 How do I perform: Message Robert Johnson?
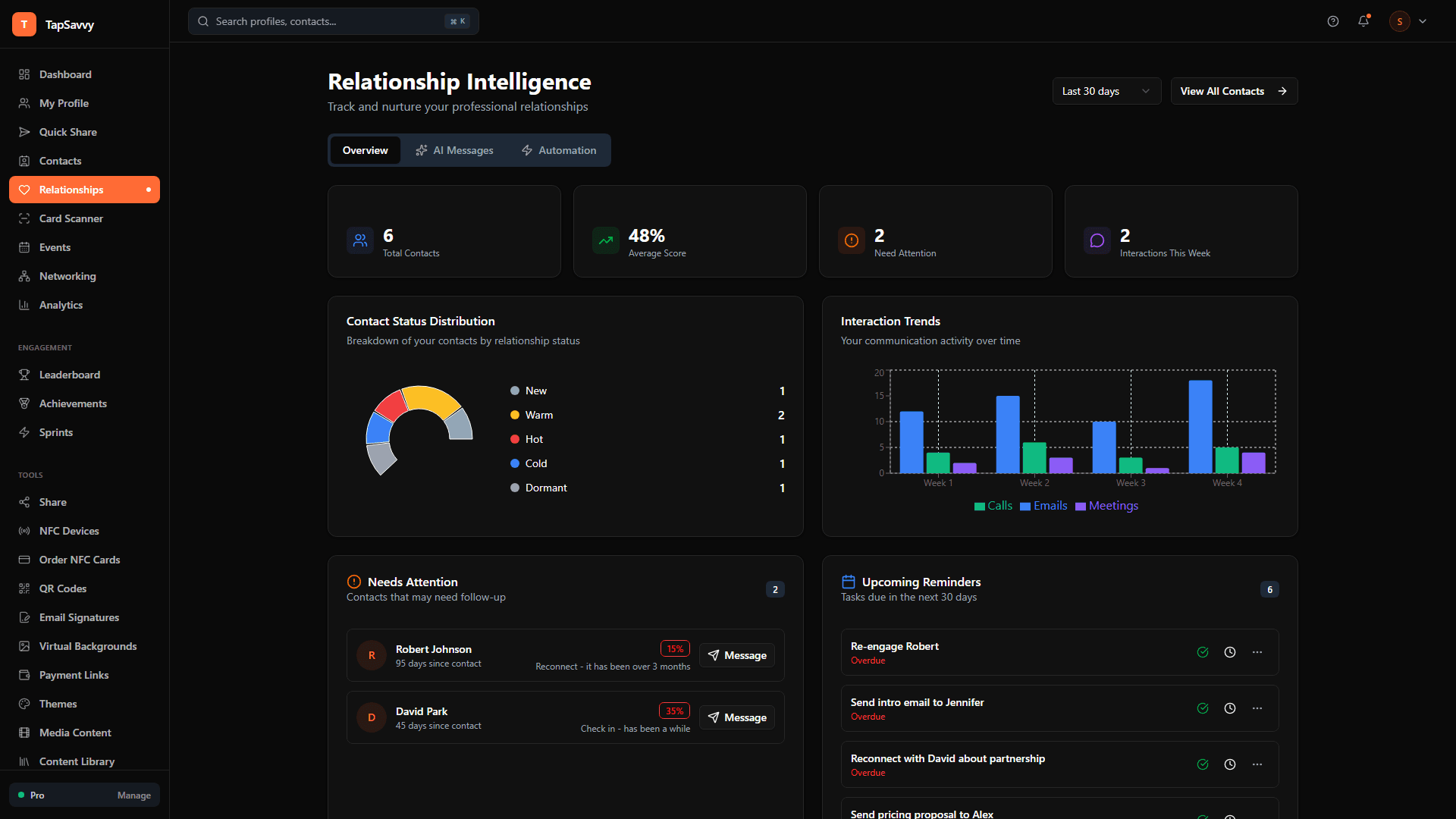click(x=736, y=655)
